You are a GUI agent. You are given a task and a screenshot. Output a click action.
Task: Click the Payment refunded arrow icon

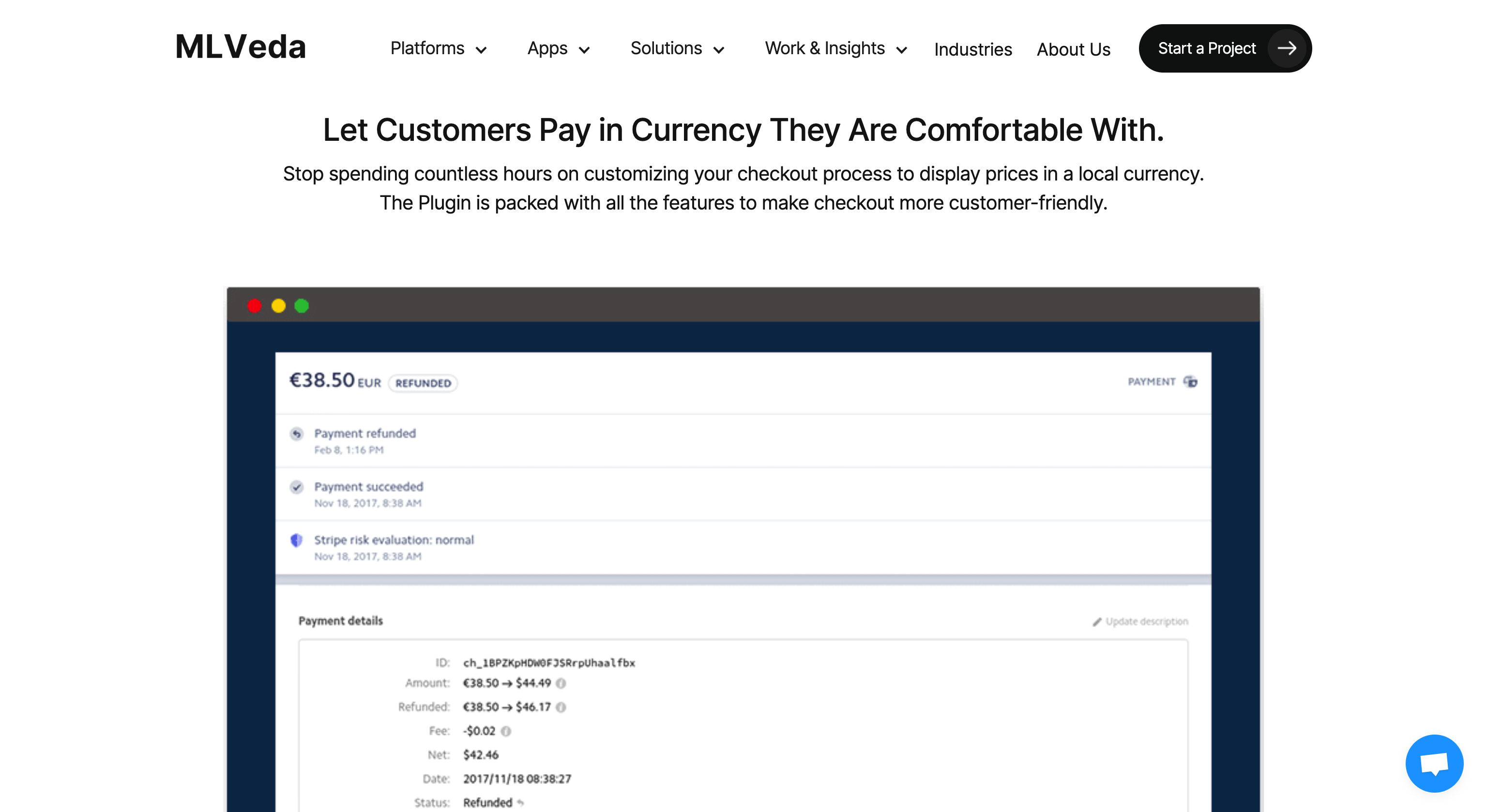pyautogui.click(x=297, y=434)
